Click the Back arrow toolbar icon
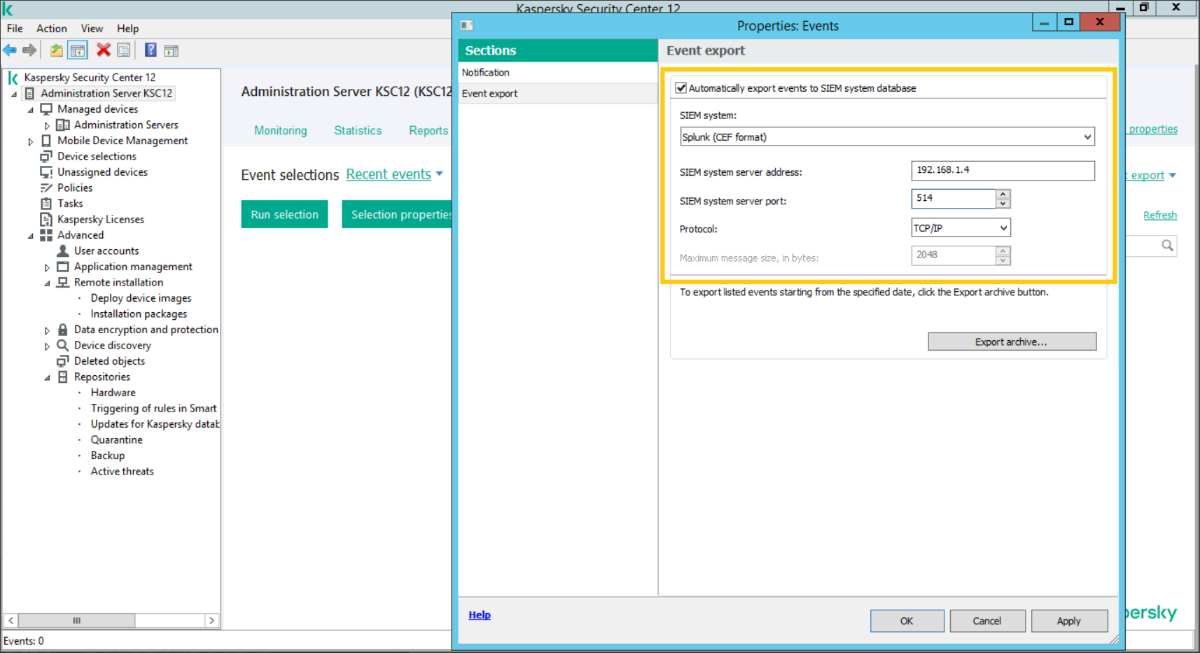The image size is (1200, 653). 10,50
